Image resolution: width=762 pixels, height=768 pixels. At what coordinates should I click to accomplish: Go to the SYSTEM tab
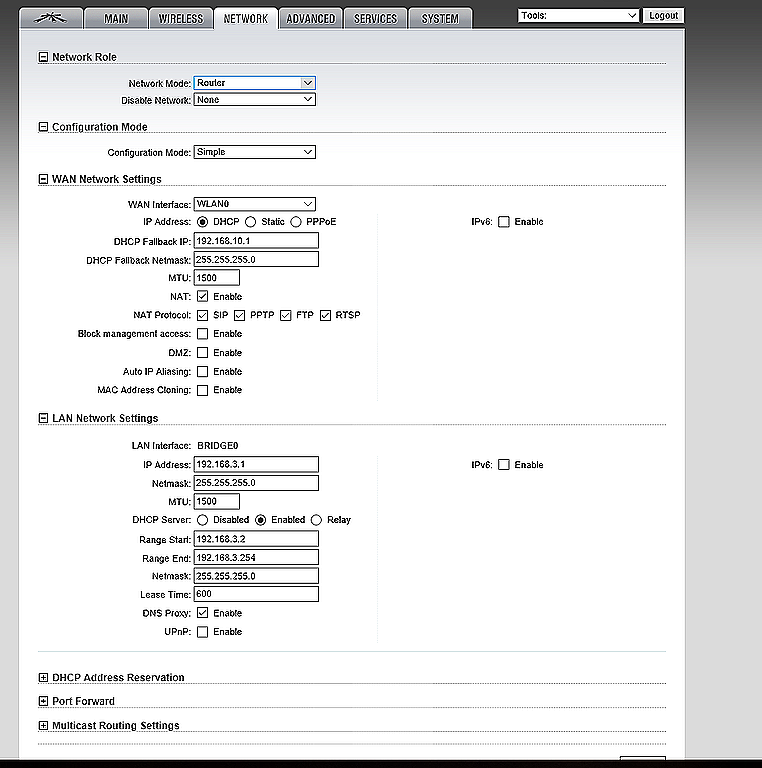coord(440,18)
